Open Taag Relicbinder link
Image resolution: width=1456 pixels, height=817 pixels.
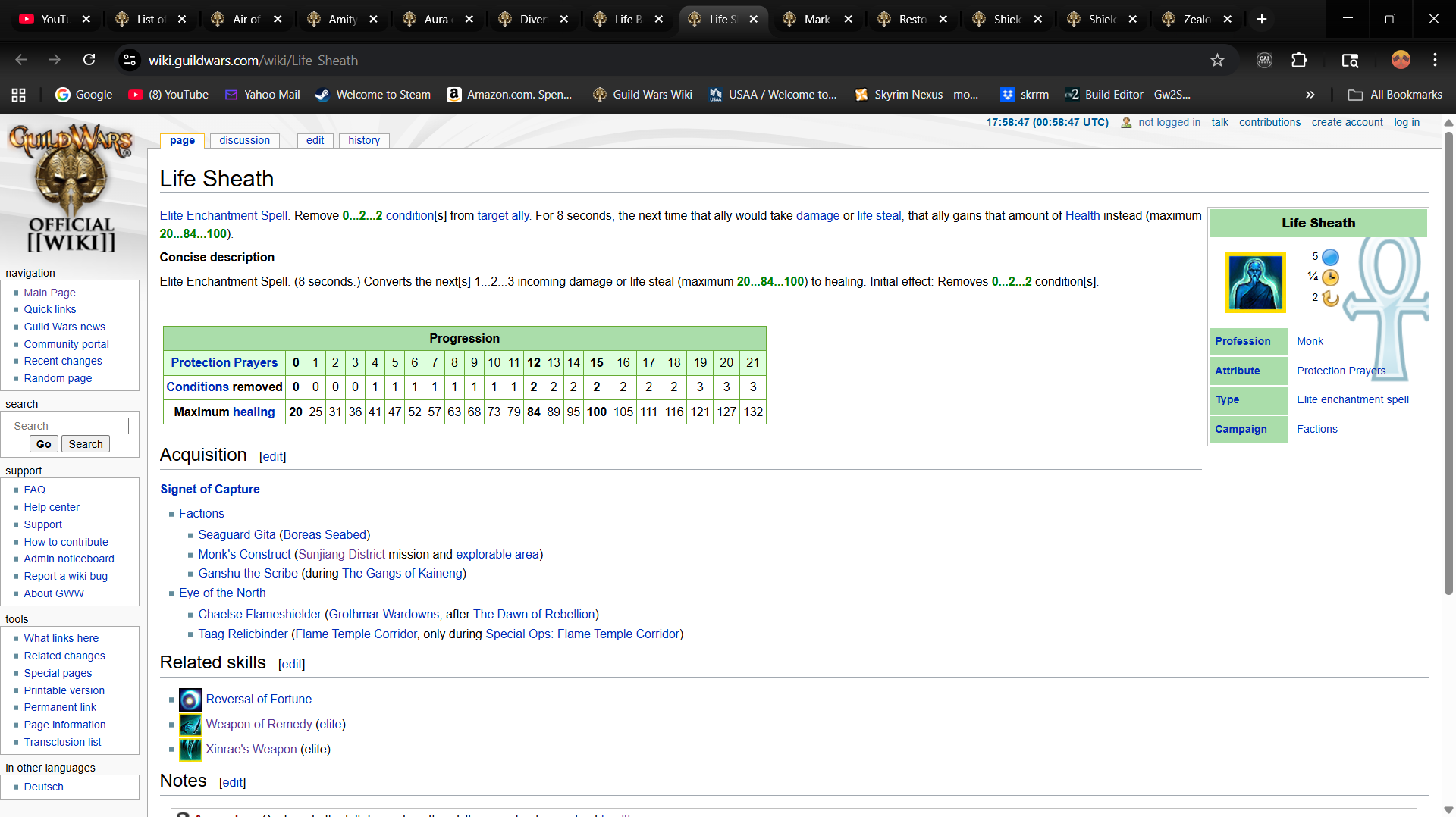pyautogui.click(x=243, y=634)
